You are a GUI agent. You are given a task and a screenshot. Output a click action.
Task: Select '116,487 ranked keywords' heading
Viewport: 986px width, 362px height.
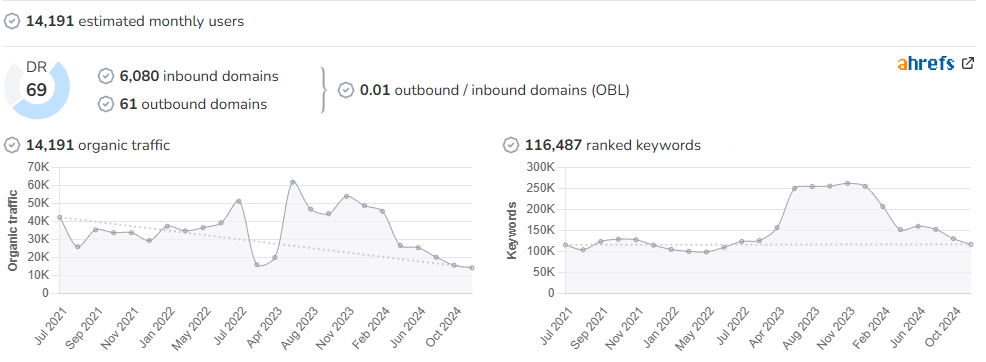click(612, 145)
